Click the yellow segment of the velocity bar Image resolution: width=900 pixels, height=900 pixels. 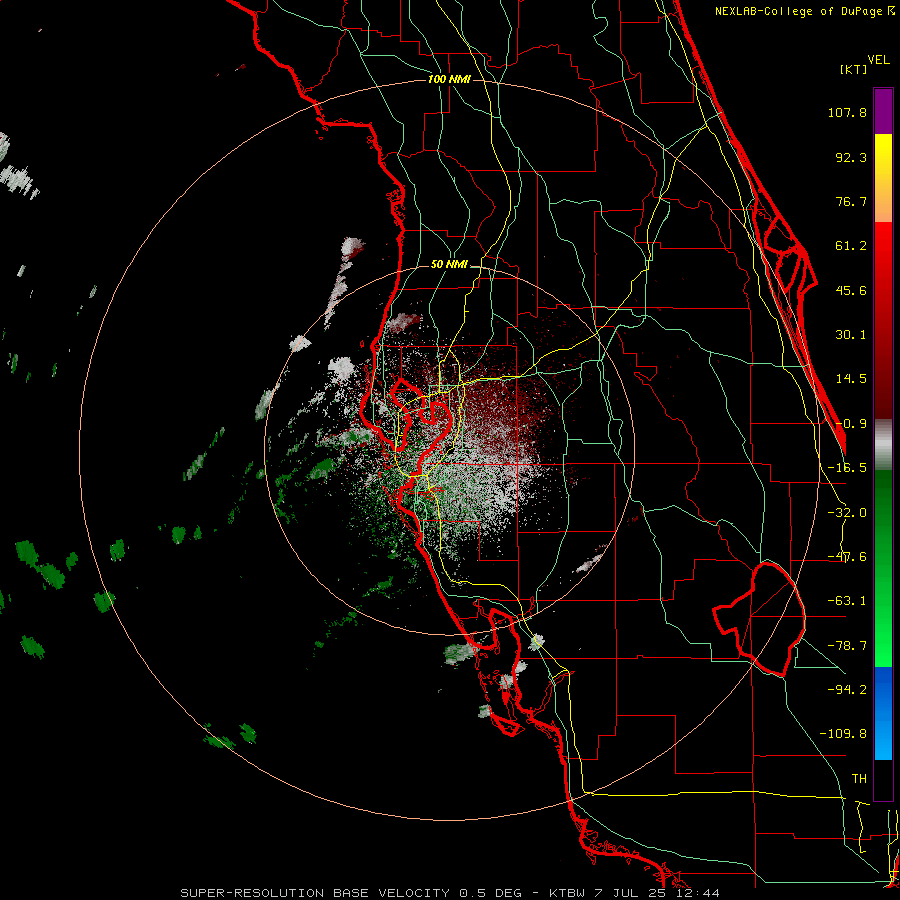tap(883, 178)
